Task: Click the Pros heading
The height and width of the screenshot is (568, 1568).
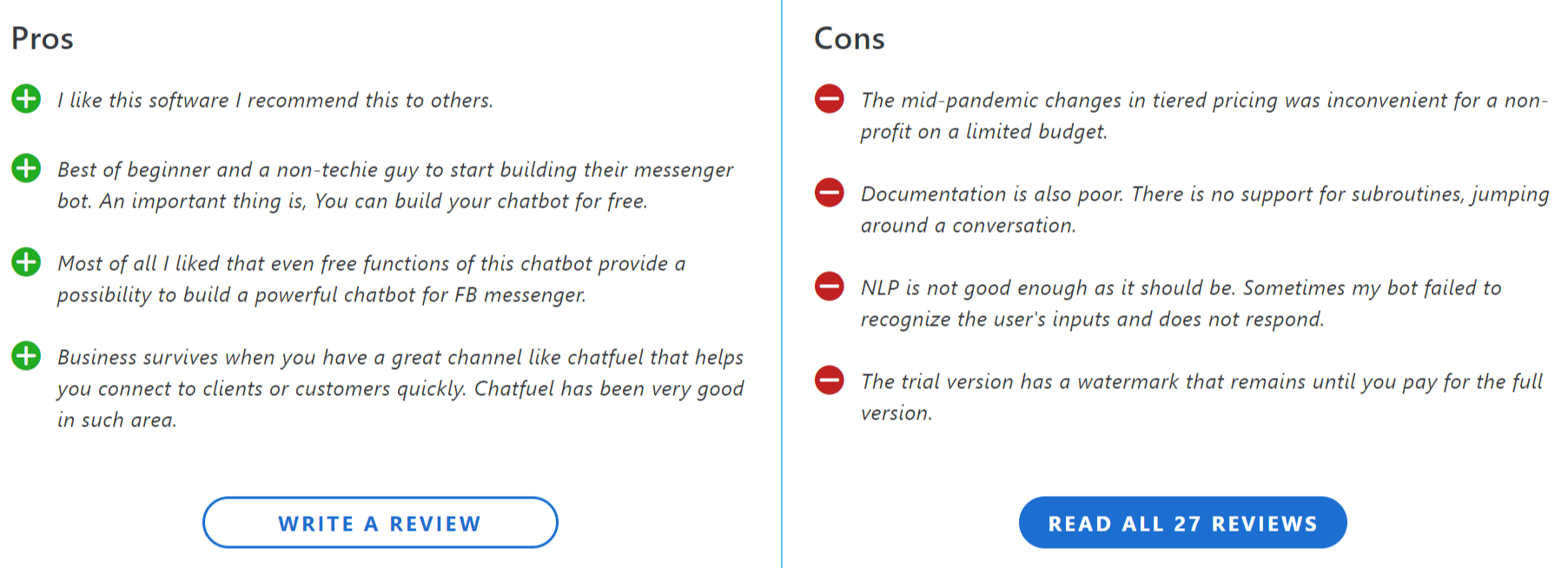Action: (41, 38)
